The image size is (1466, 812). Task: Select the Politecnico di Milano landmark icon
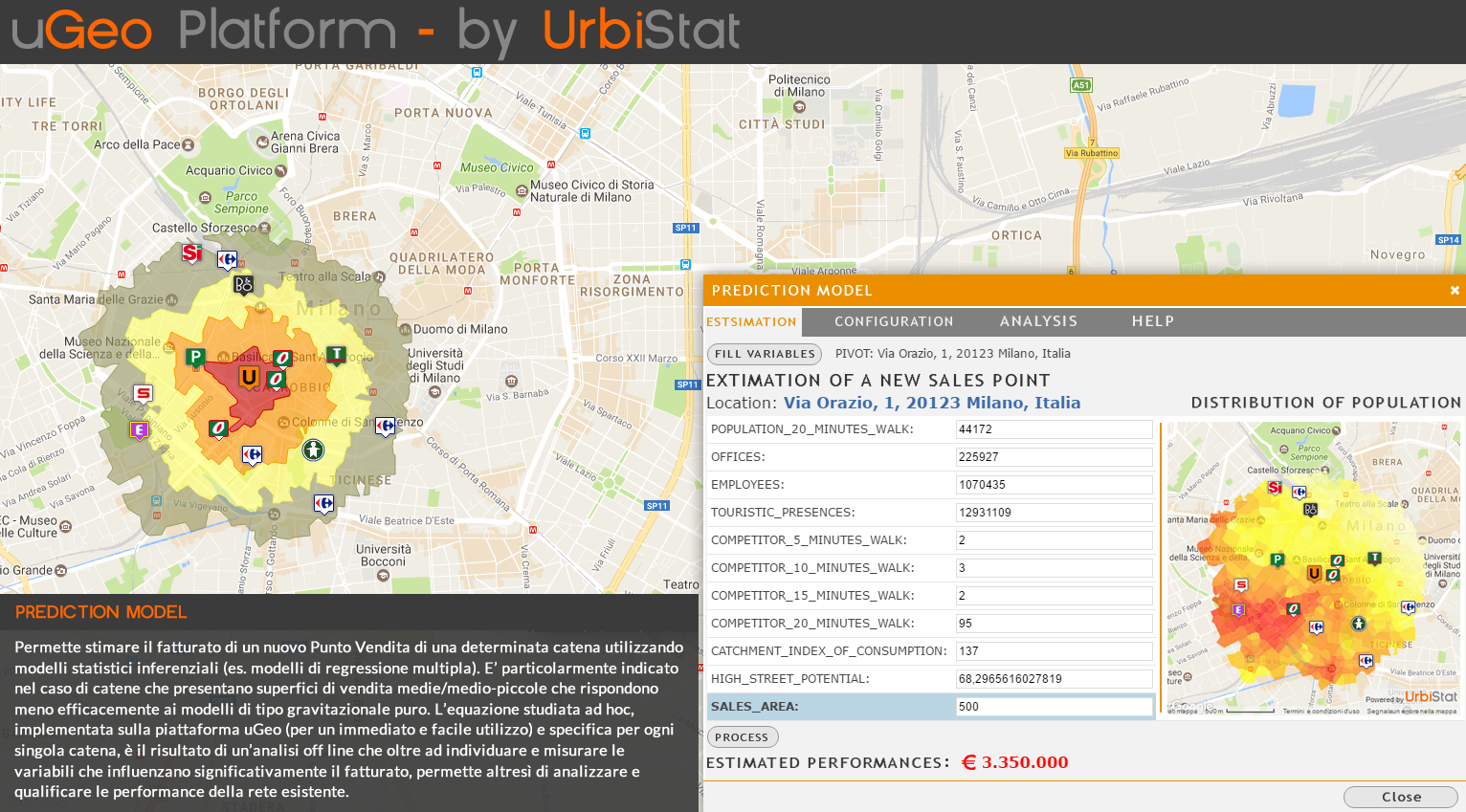click(799, 106)
